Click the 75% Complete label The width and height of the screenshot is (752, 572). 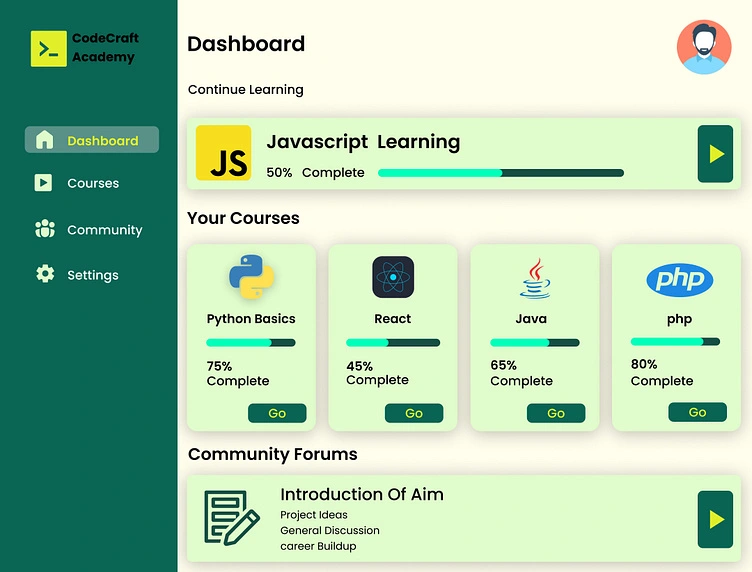pyautogui.click(x=238, y=374)
